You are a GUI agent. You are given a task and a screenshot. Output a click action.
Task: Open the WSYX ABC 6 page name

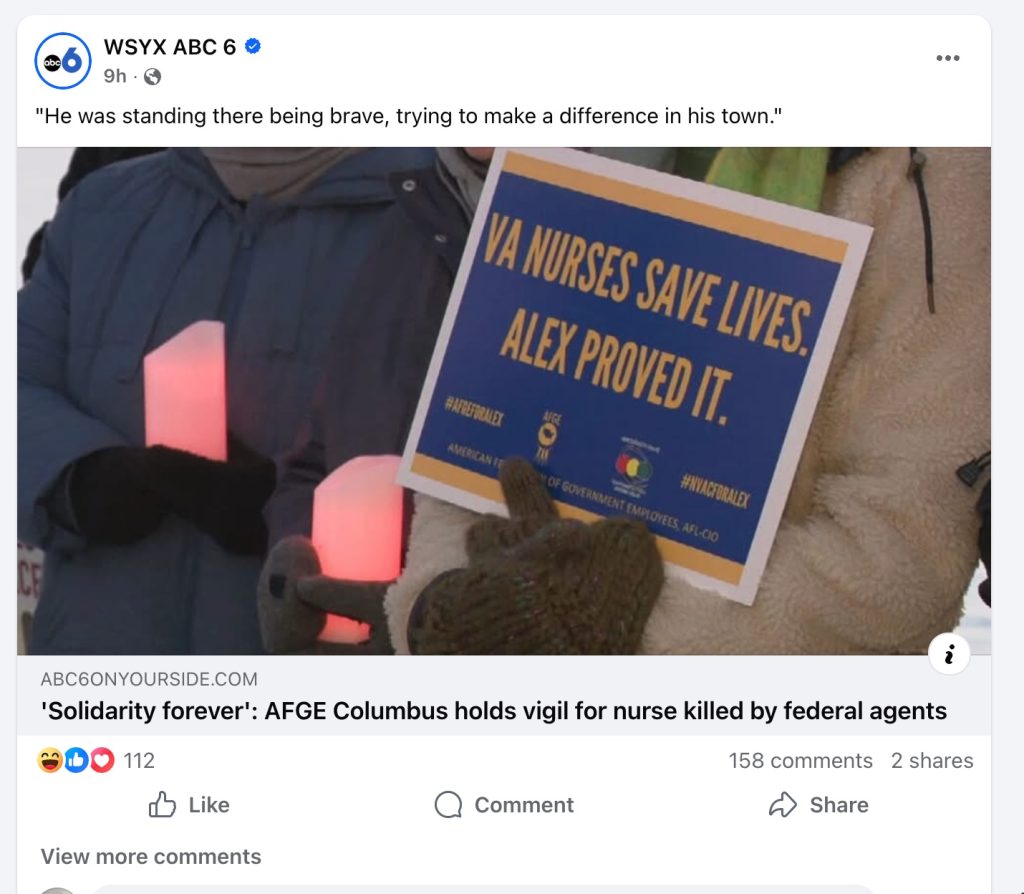pyautogui.click(x=170, y=47)
